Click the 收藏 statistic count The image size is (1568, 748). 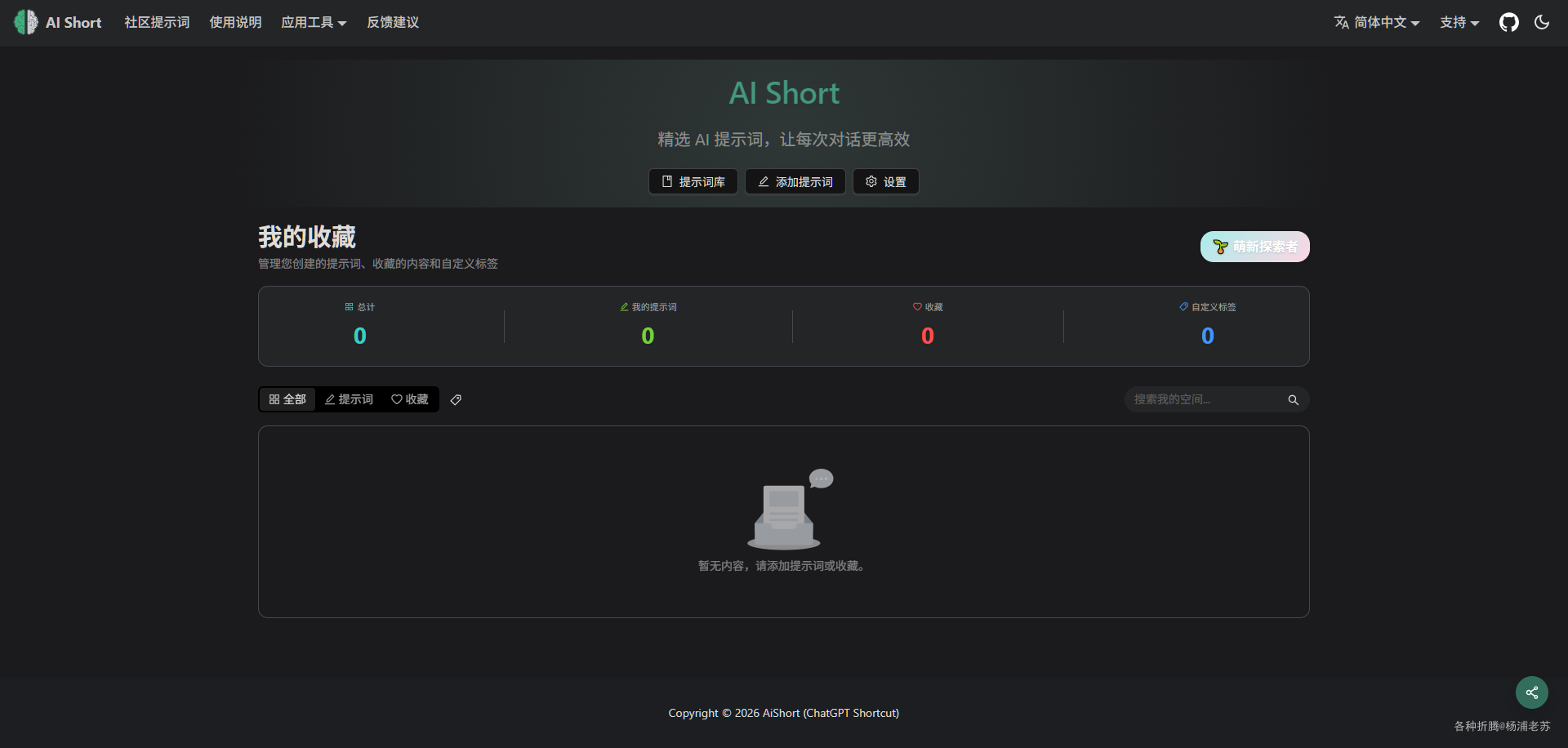(x=928, y=336)
